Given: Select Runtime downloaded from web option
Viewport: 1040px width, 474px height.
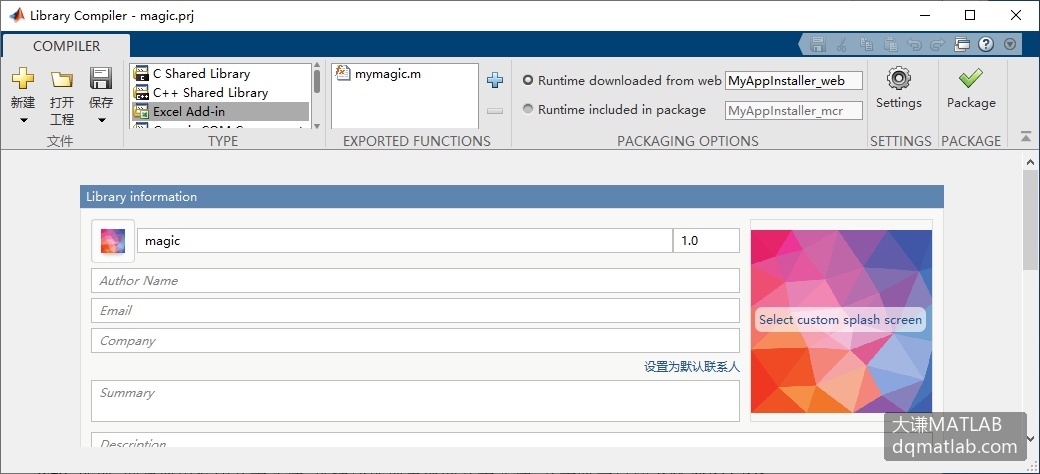Looking at the screenshot, I should pyautogui.click(x=528, y=80).
